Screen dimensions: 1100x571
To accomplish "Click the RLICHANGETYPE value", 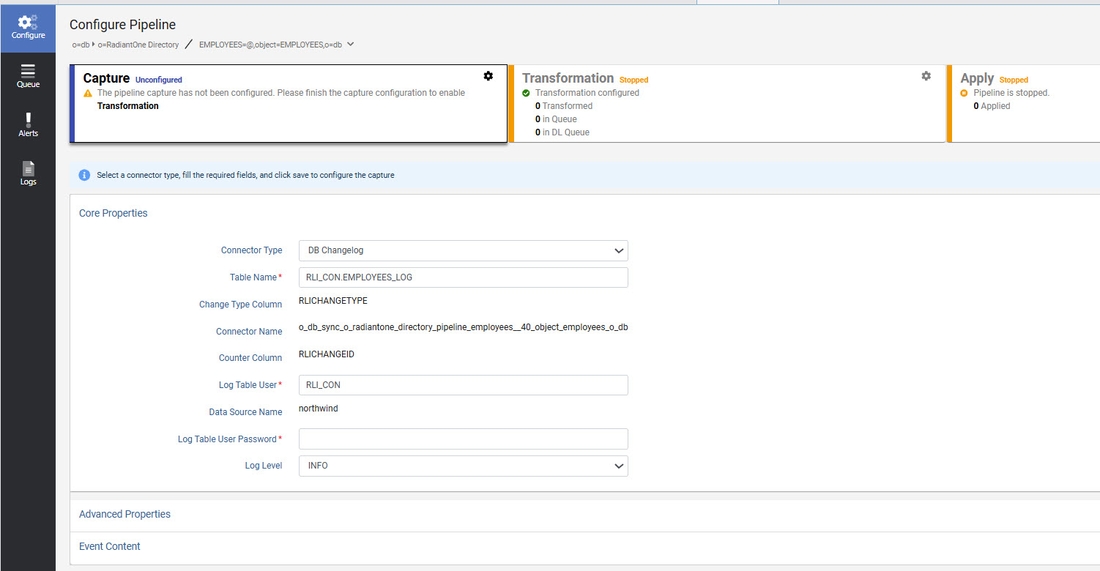I will [333, 301].
